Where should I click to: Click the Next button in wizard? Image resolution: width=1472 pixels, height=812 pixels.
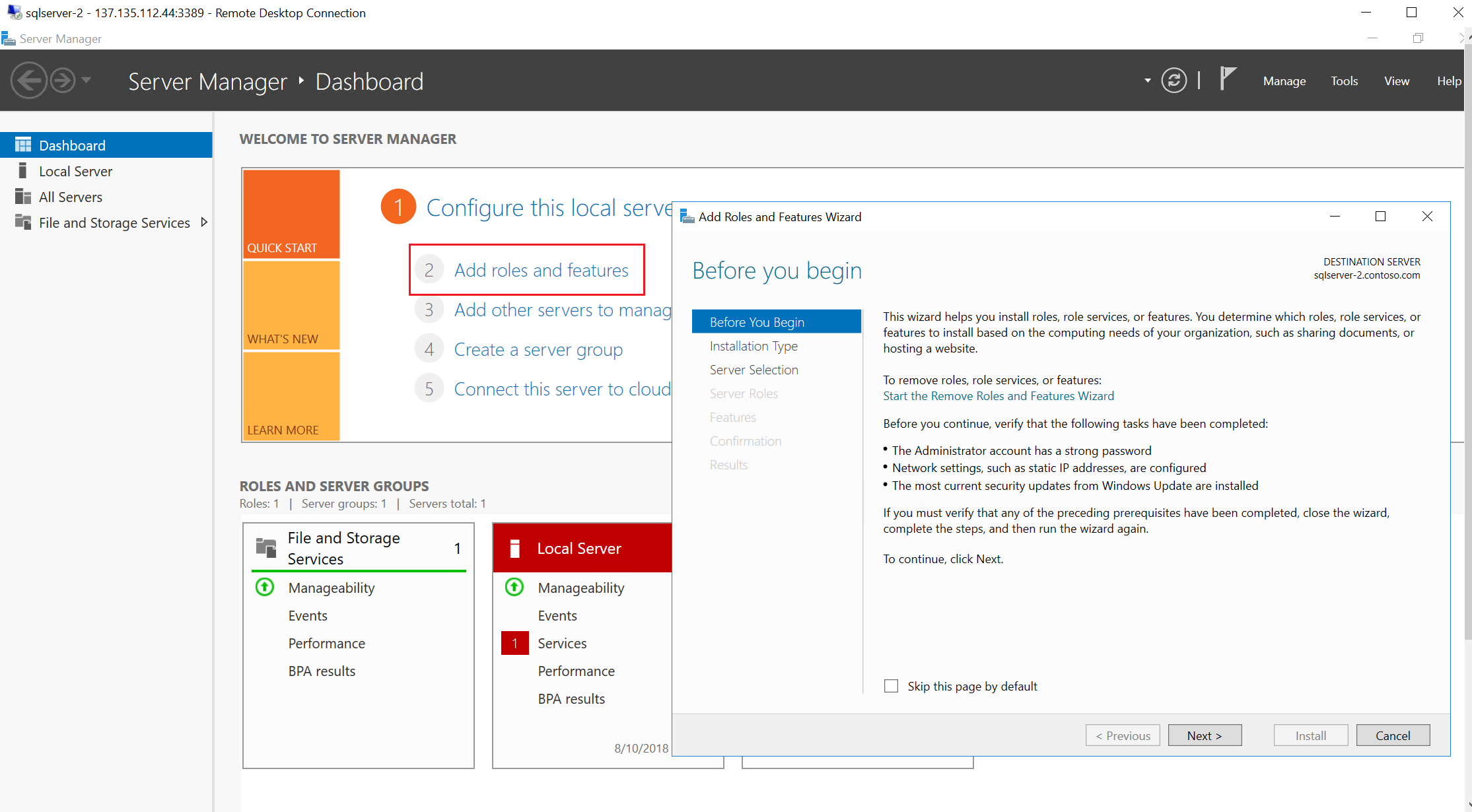1205,735
